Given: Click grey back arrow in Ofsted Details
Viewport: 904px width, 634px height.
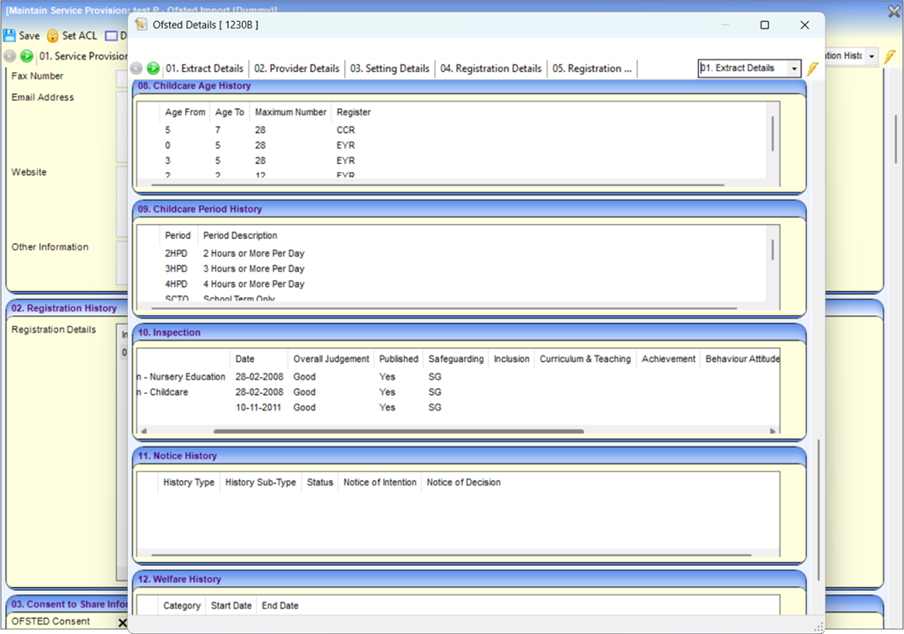Looking at the screenshot, I should (137, 68).
